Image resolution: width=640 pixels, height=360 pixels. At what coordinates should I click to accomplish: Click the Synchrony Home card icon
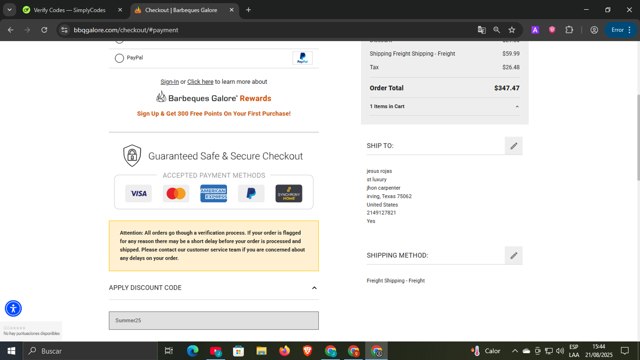pos(289,193)
